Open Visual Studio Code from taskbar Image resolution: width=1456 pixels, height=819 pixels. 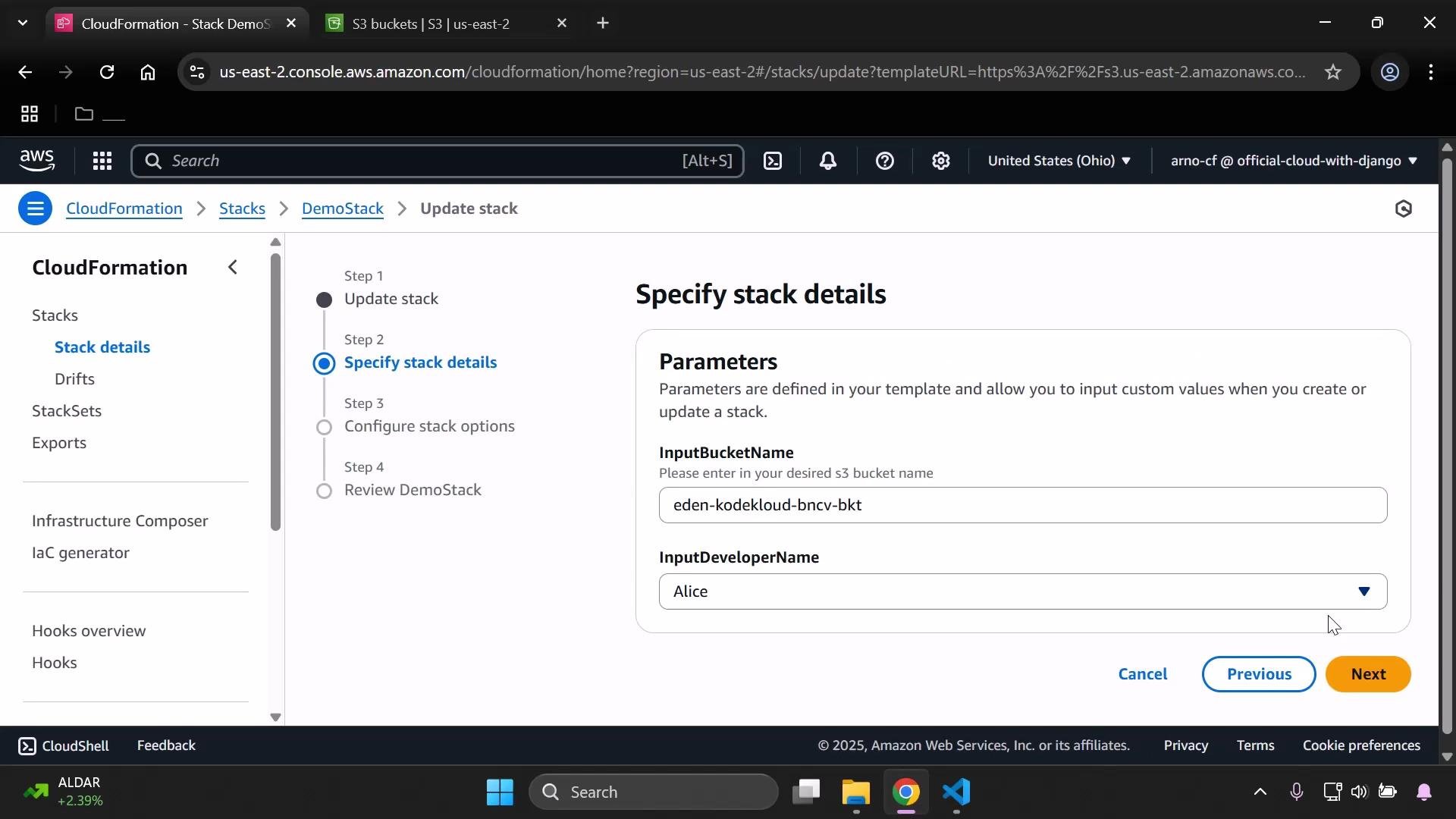tap(957, 792)
